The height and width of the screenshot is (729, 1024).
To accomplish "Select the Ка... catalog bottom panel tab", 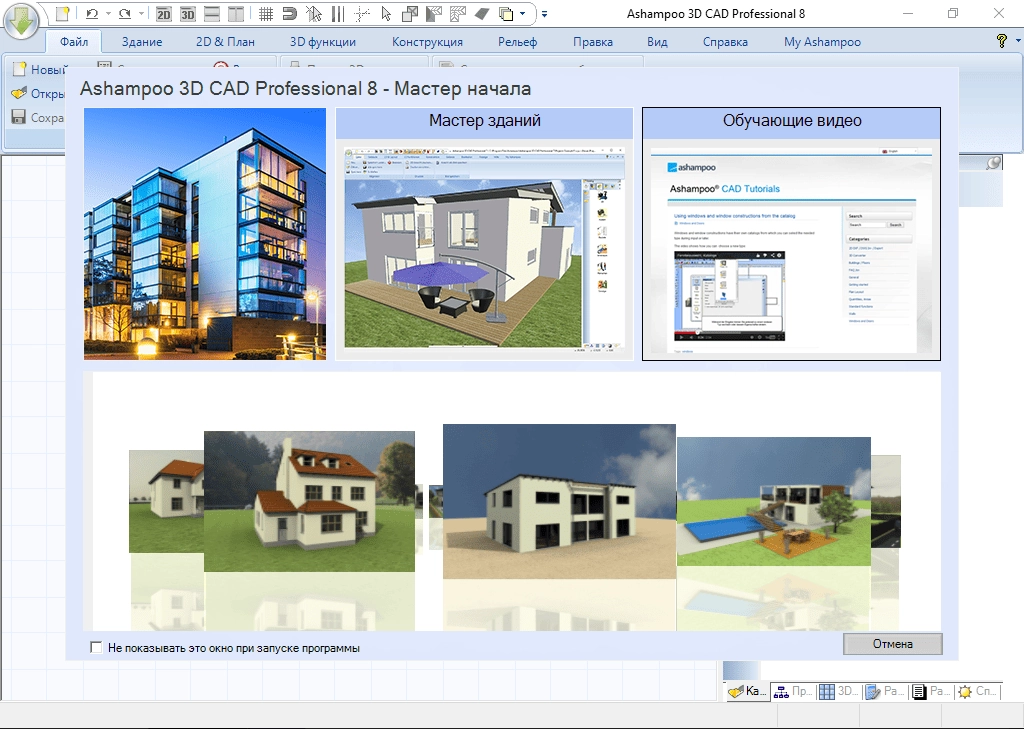I will 748,691.
